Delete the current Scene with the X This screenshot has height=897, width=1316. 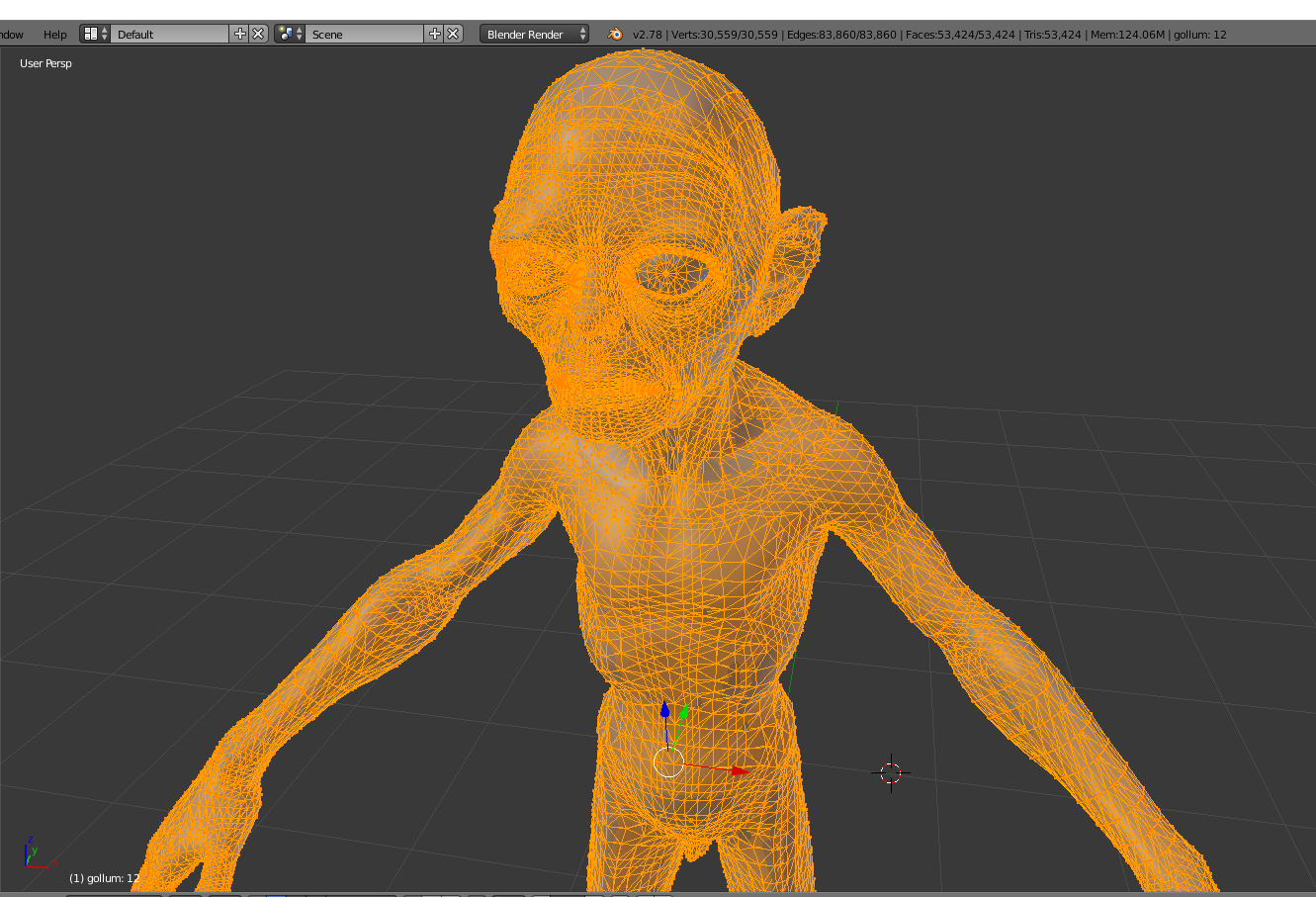click(453, 34)
